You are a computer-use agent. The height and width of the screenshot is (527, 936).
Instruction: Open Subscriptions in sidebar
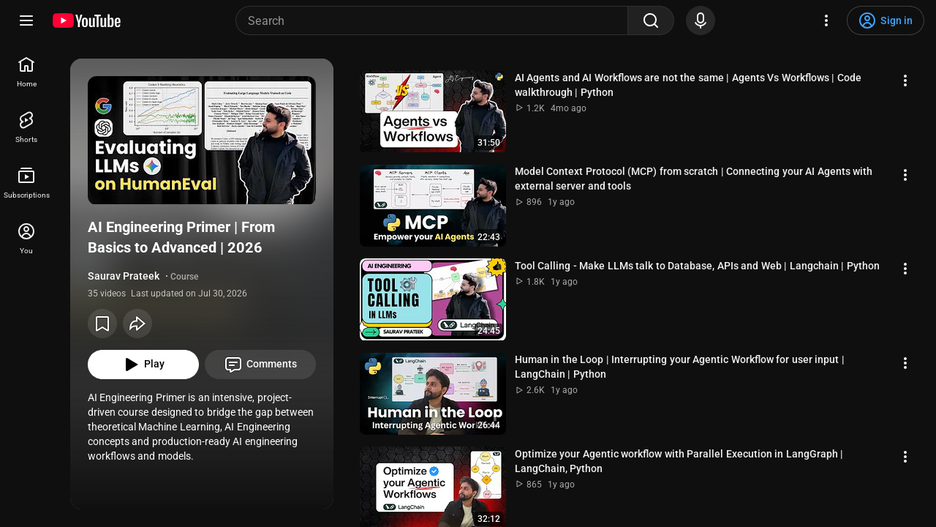pos(26,183)
